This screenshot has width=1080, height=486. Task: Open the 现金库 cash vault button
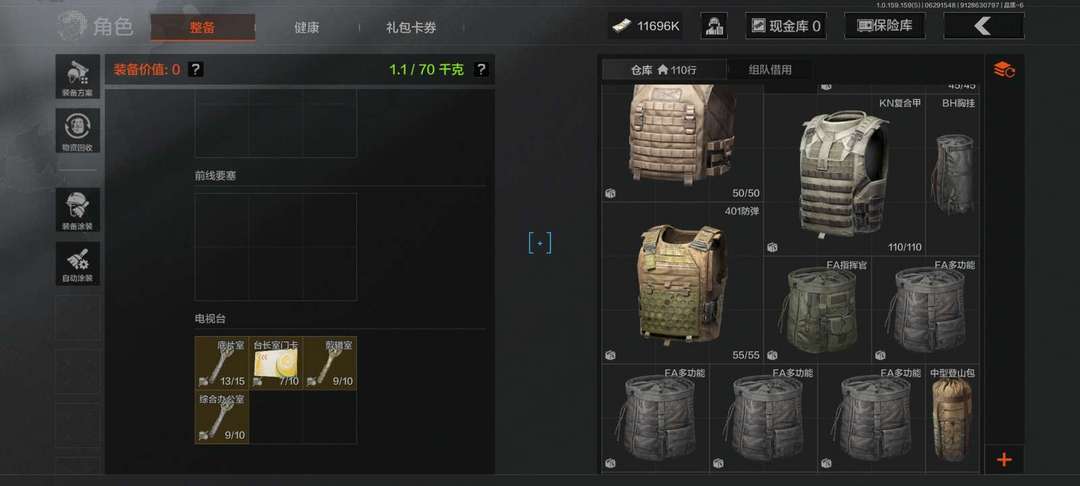(x=786, y=26)
